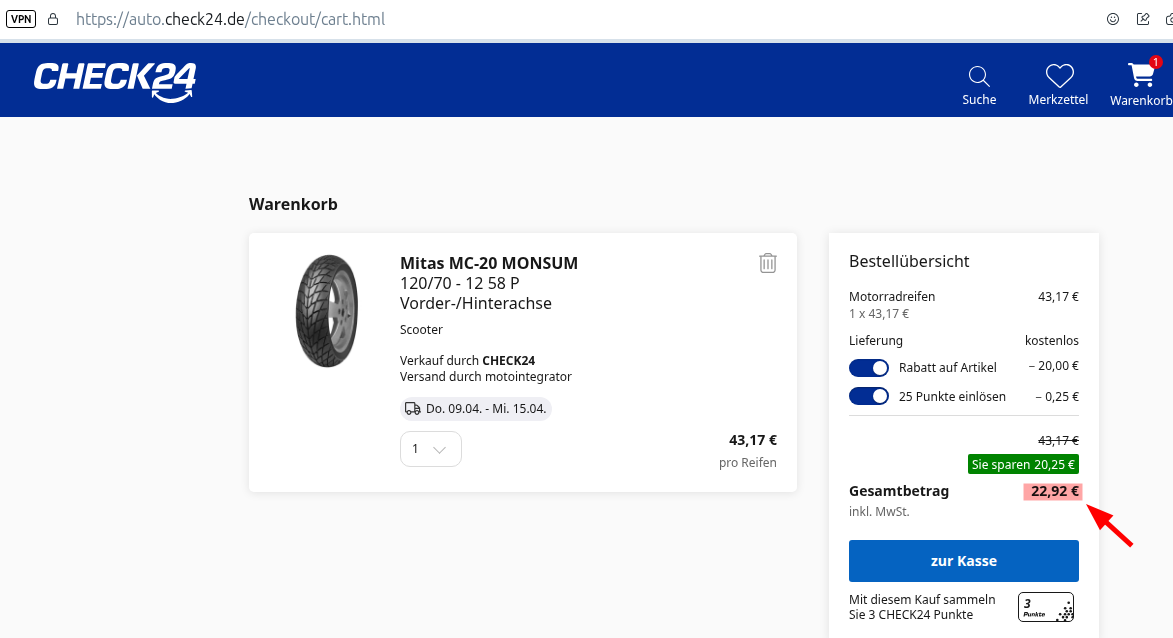Viewport: 1173px width, 638px height.
Task: Click the CHECK24 logo
Action: [115, 80]
